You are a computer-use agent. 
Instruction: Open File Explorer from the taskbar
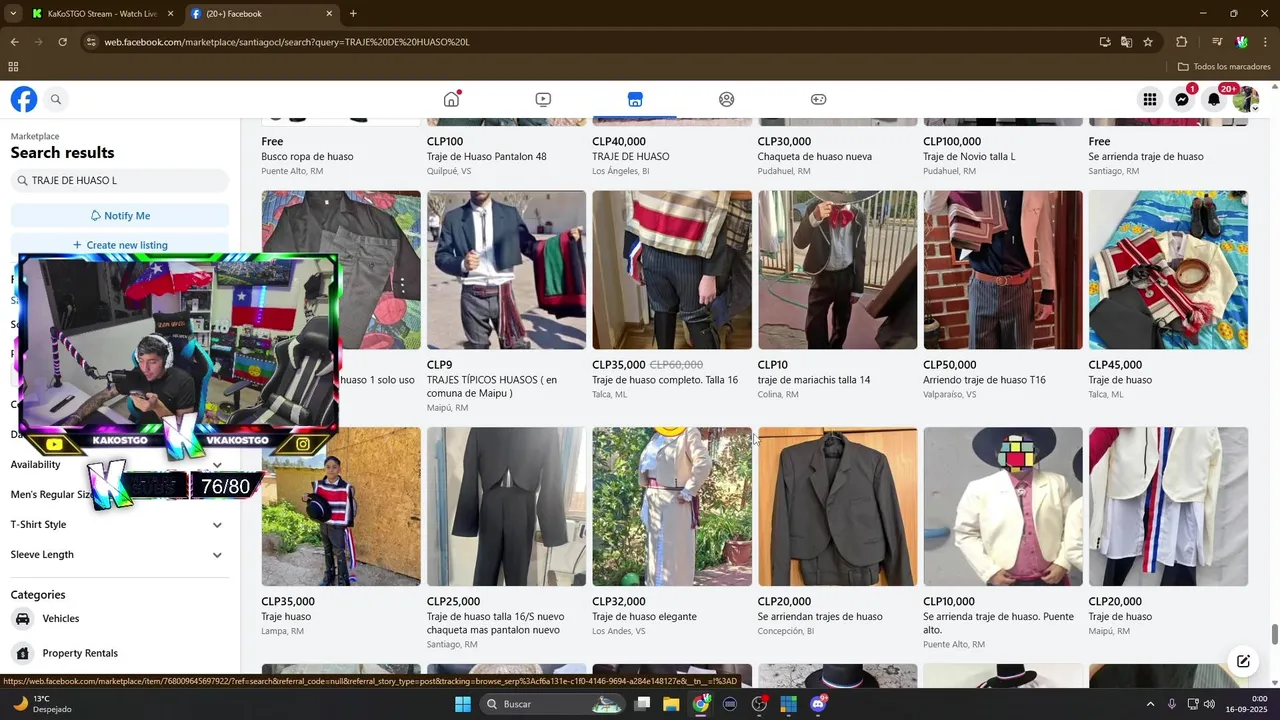pyautogui.click(x=671, y=704)
